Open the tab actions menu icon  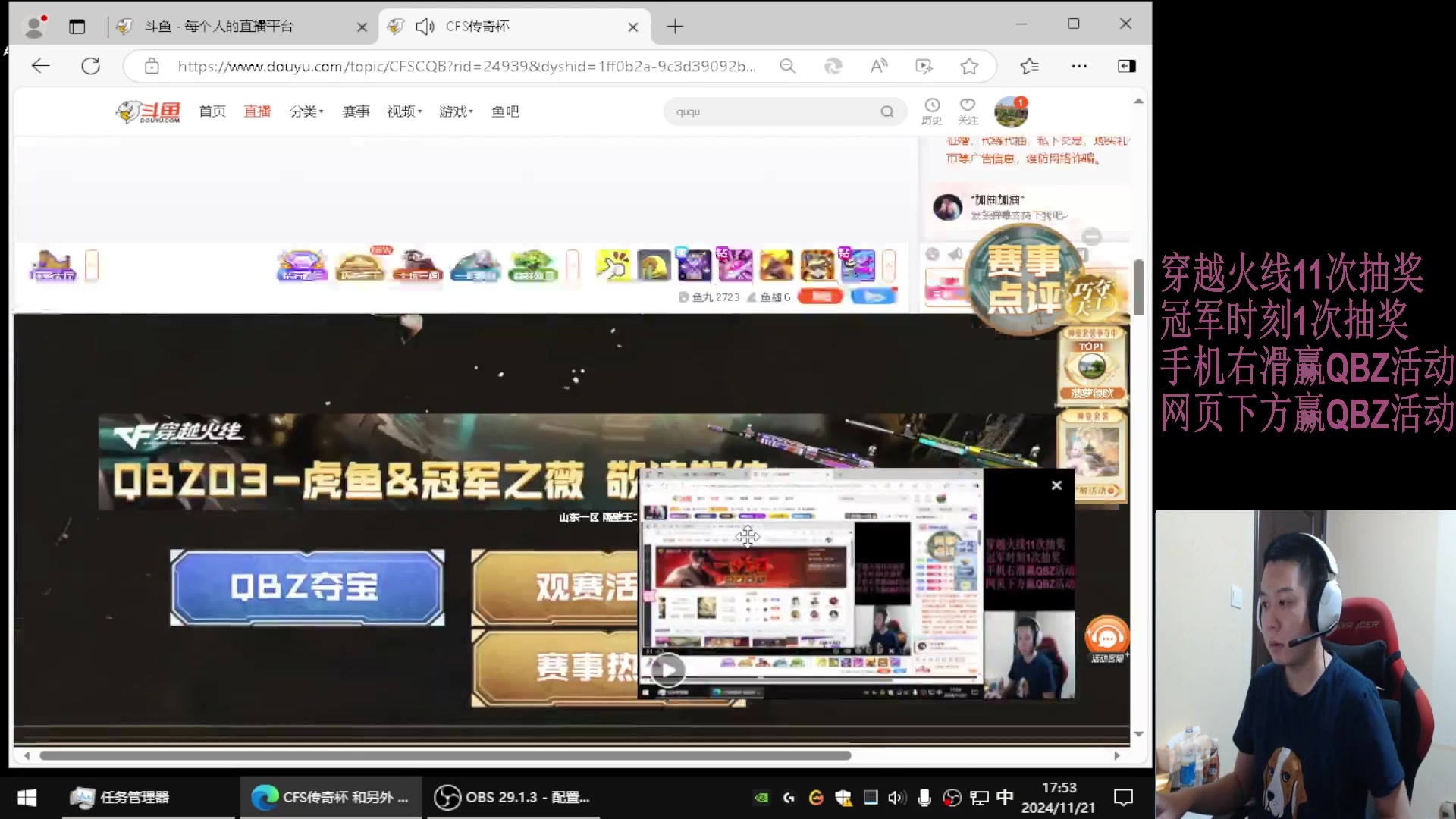click(77, 27)
